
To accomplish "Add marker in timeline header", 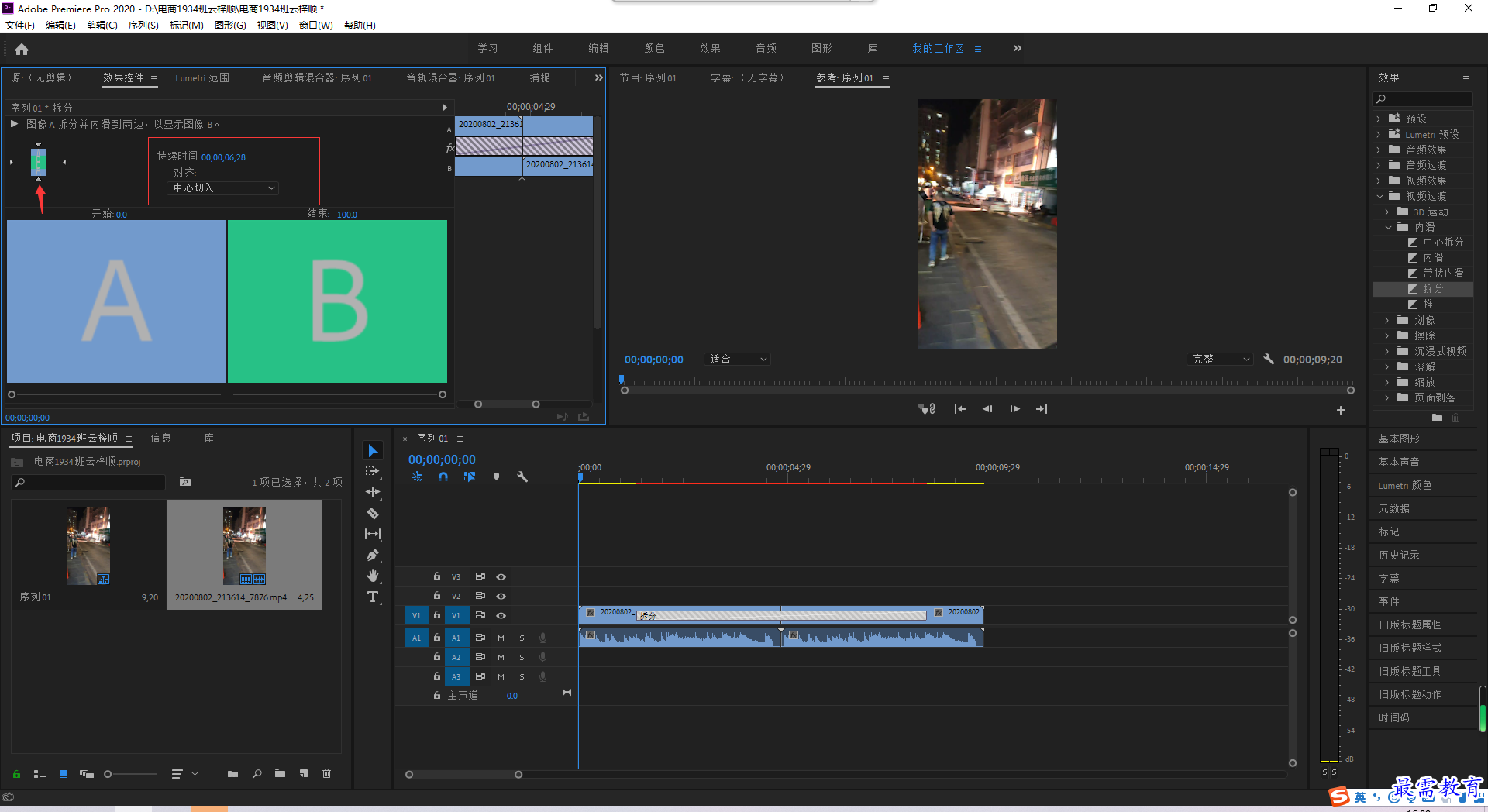I will (496, 477).
